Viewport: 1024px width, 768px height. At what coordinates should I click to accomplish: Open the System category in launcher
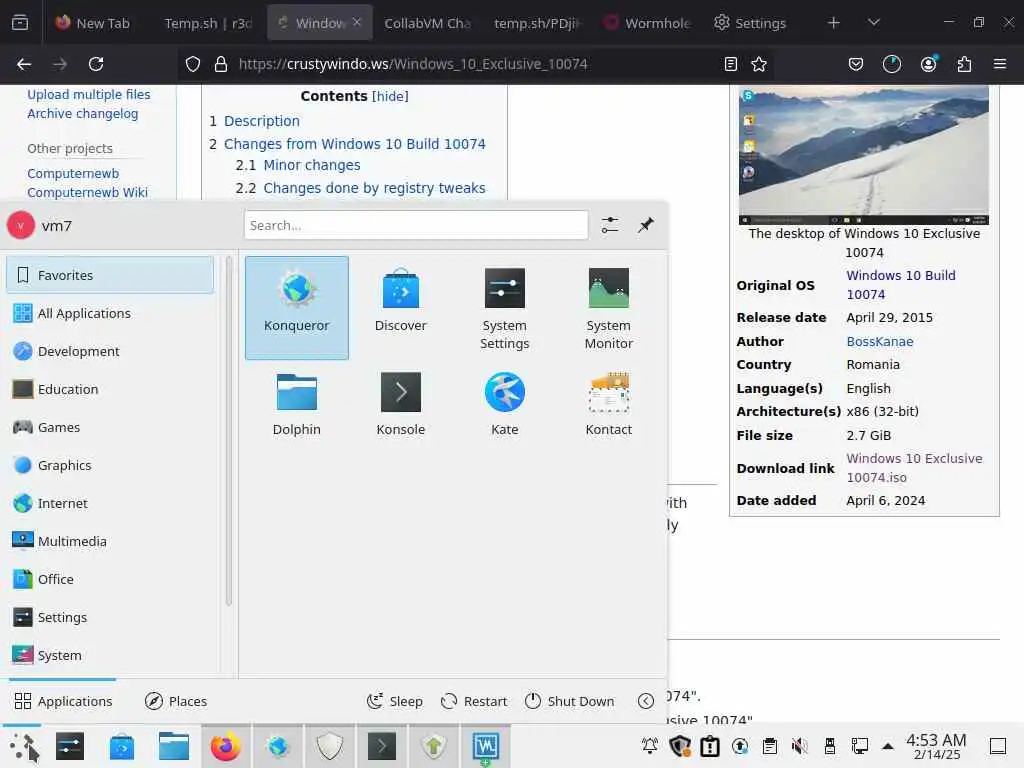[x=110, y=655]
